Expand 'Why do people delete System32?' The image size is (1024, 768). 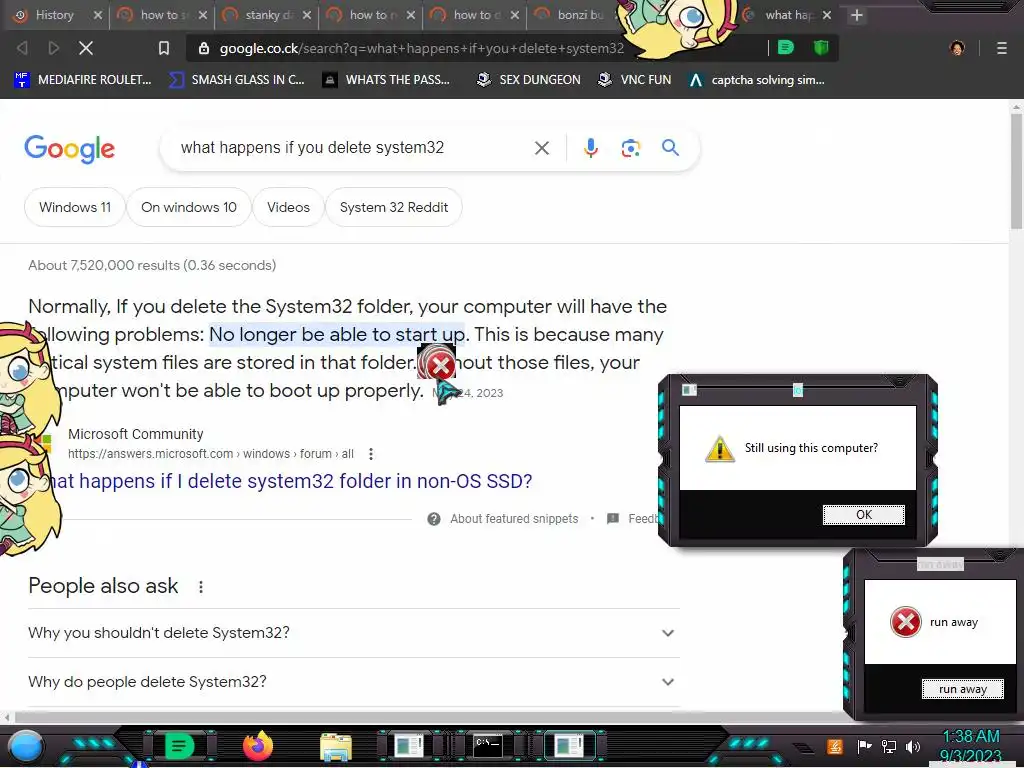click(353, 682)
